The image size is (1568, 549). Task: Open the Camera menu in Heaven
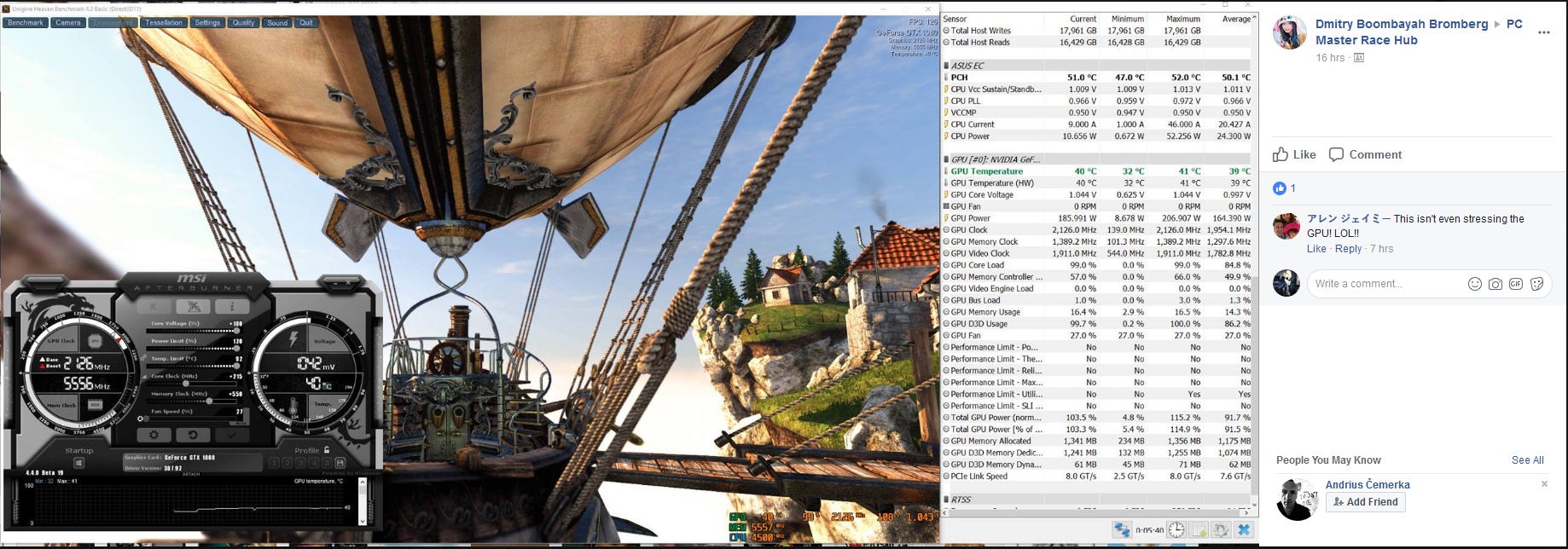point(68,23)
